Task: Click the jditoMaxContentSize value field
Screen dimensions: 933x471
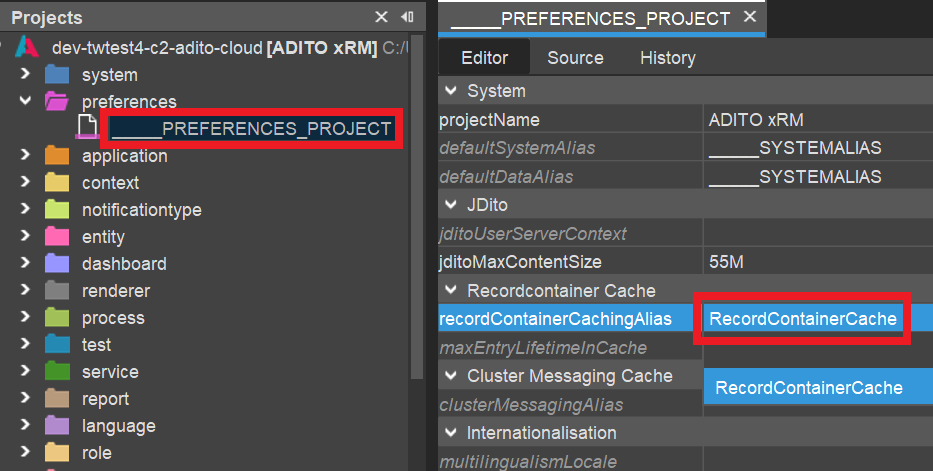Action: (x=817, y=262)
